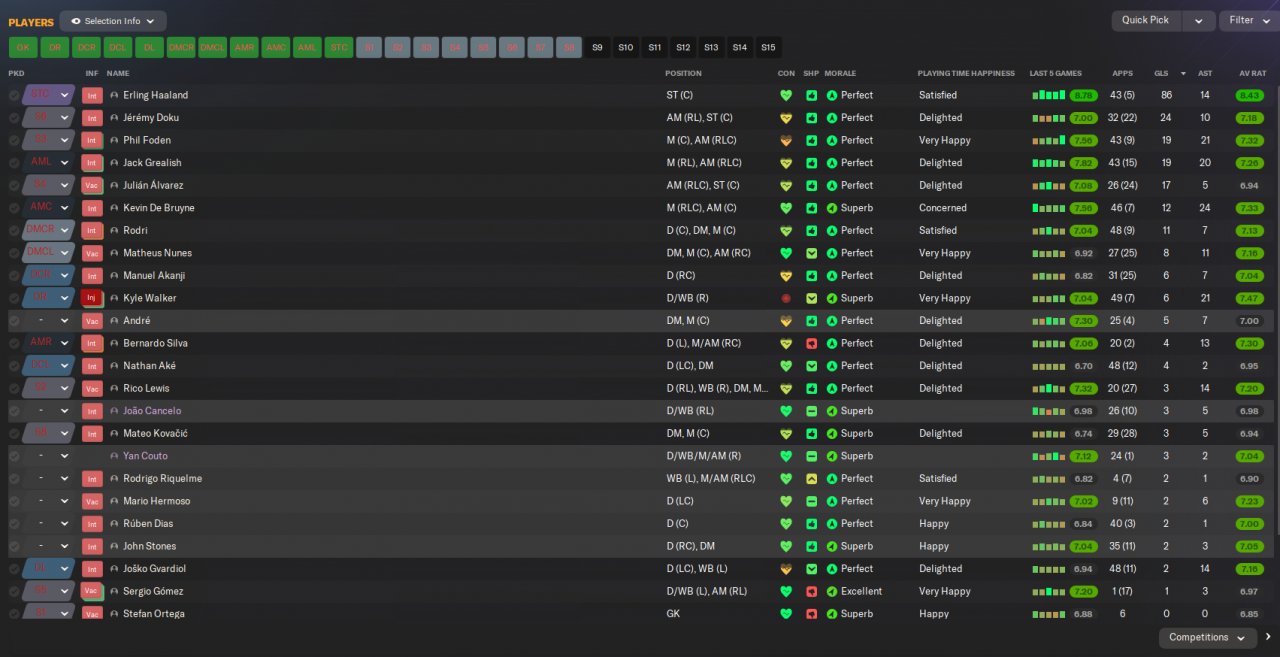Click the Int badge next to Rúben Dias
This screenshot has height=657, width=1280.
pos(92,523)
